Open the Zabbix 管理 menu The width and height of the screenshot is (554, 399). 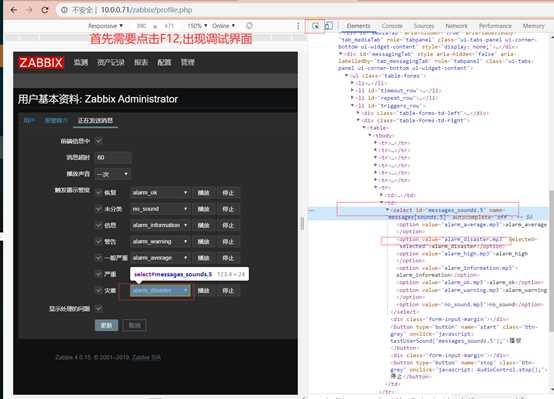(x=188, y=63)
